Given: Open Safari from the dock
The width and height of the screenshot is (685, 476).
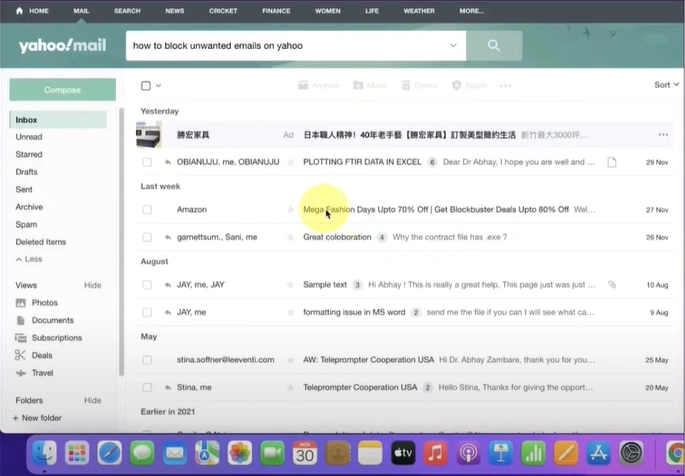Looking at the screenshot, I should pyautogui.click(x=110, y=453).
